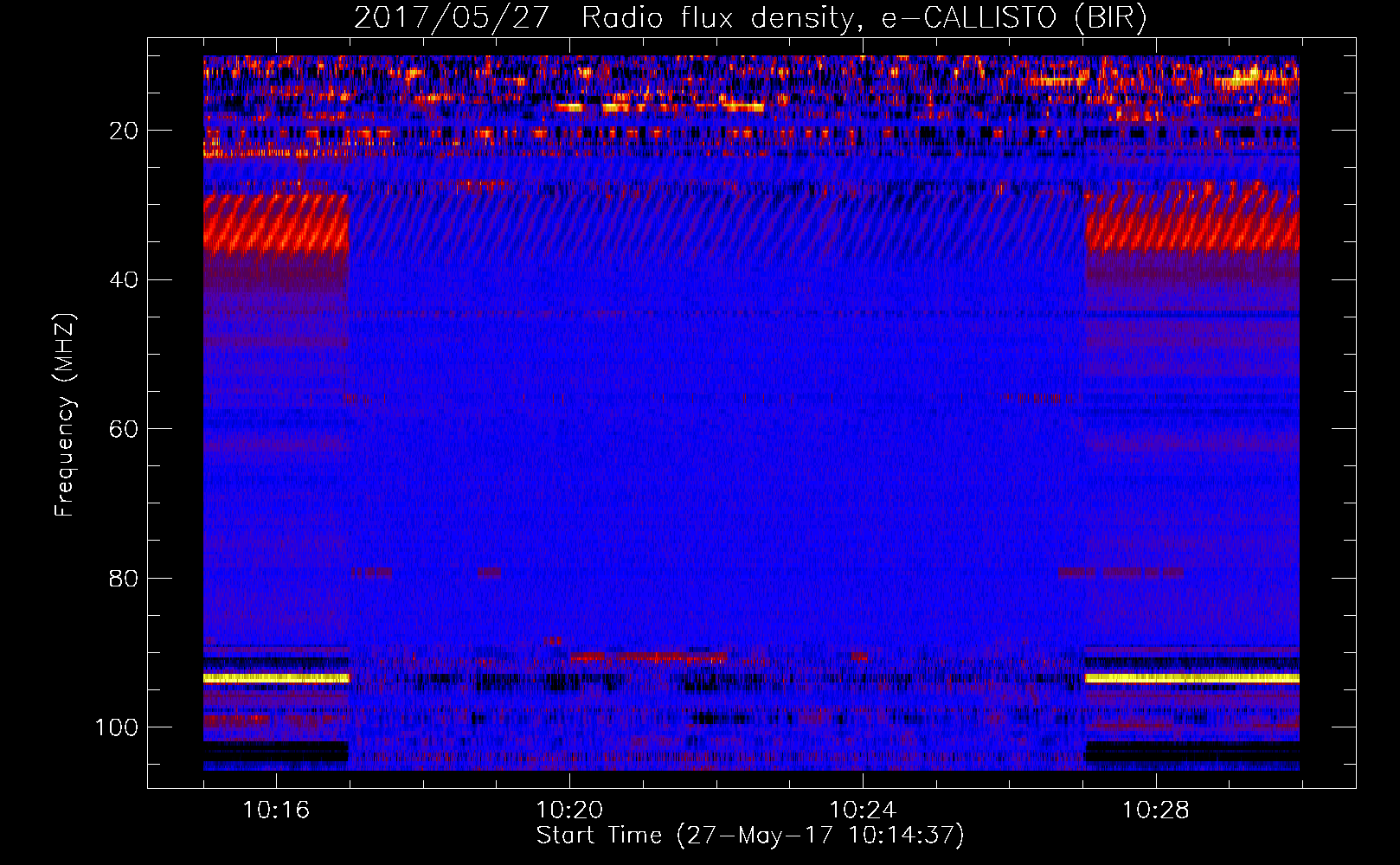
Task: Click the '10:20' time tick label
Action: [x=569, y=810]
